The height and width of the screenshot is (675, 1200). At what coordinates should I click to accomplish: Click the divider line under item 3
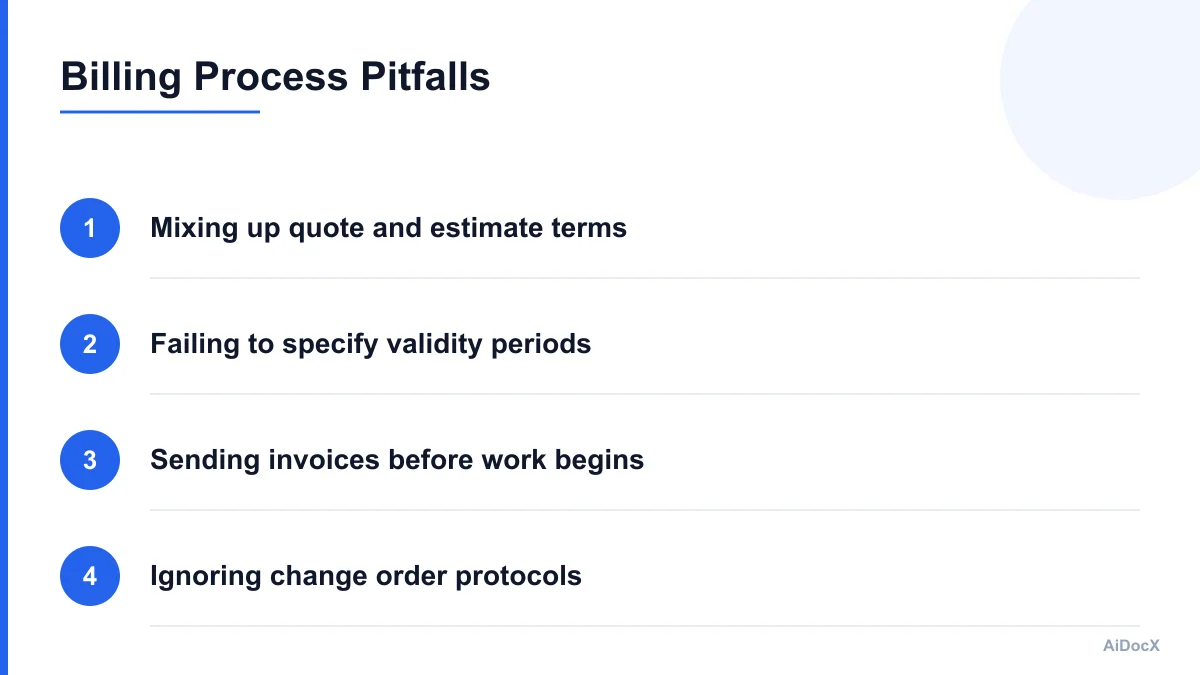tap(645, 510)
